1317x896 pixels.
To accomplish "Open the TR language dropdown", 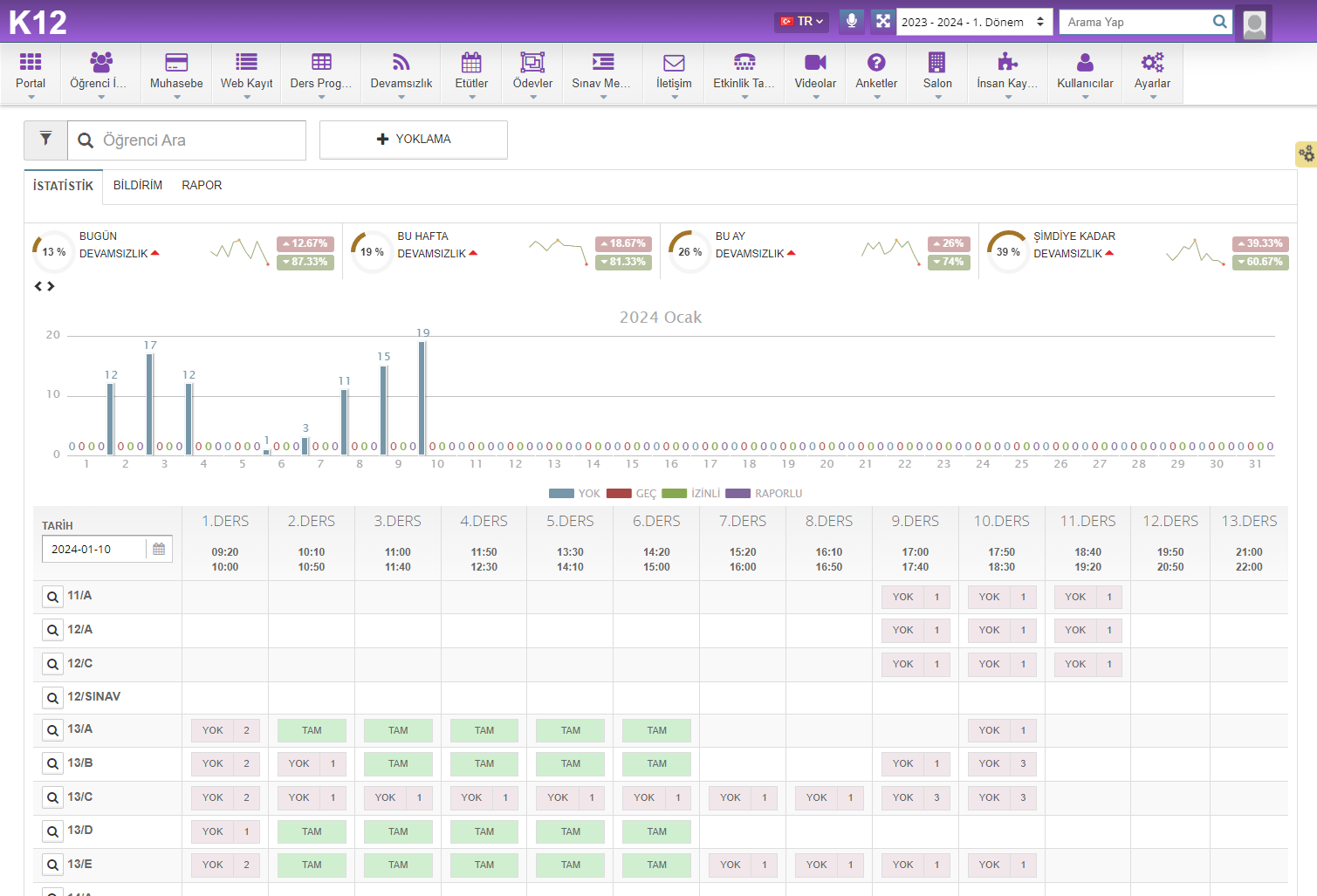I will [x=801, y=21].
